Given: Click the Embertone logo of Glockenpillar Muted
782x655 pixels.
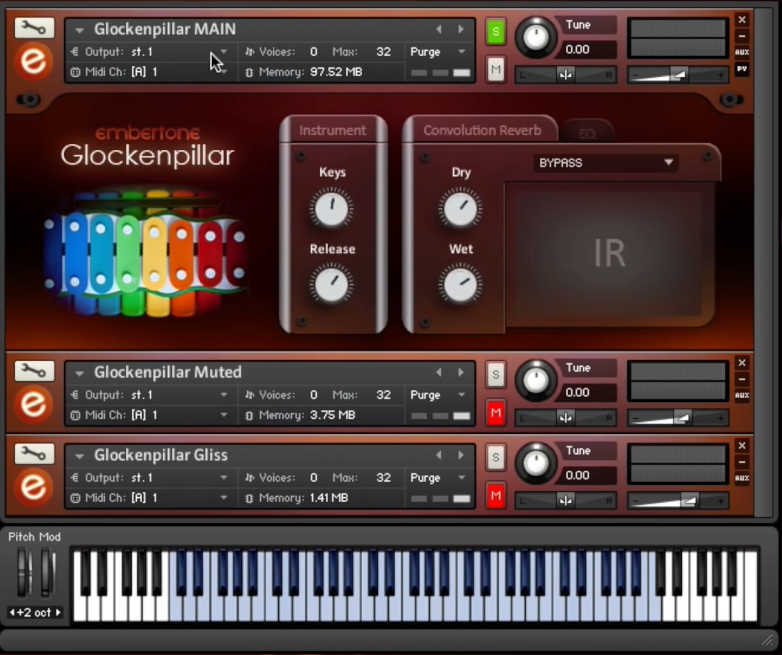Looking at the screenshot, I should click(x=33, y=404).
